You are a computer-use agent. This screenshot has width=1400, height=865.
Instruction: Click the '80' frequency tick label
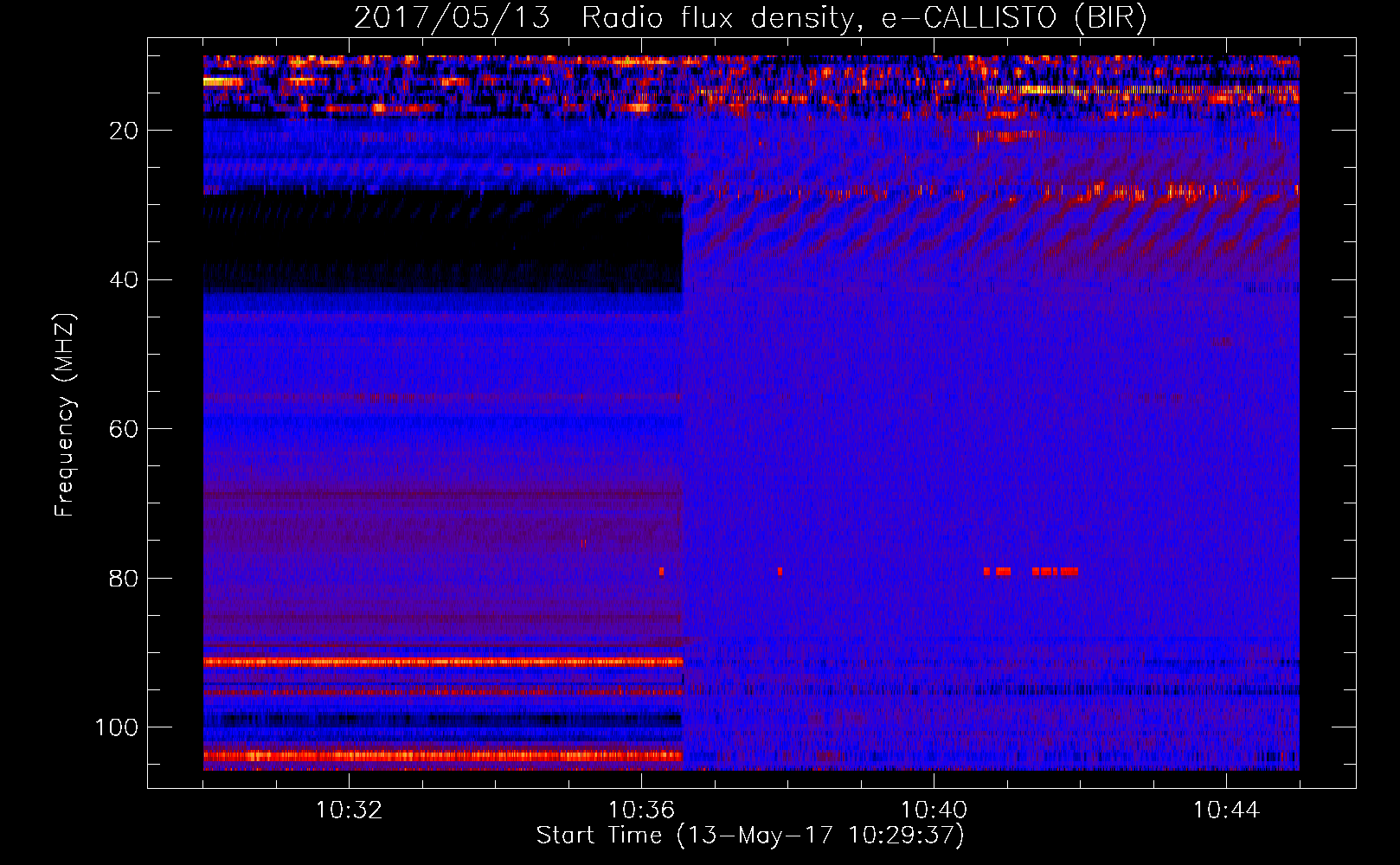[125, 578]
